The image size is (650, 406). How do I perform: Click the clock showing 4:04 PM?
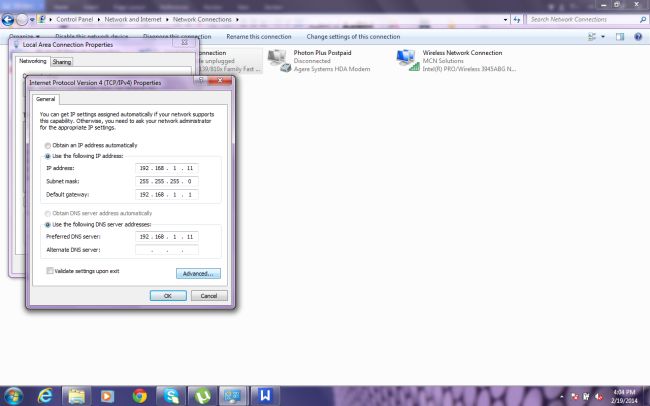tap(623, 396)
